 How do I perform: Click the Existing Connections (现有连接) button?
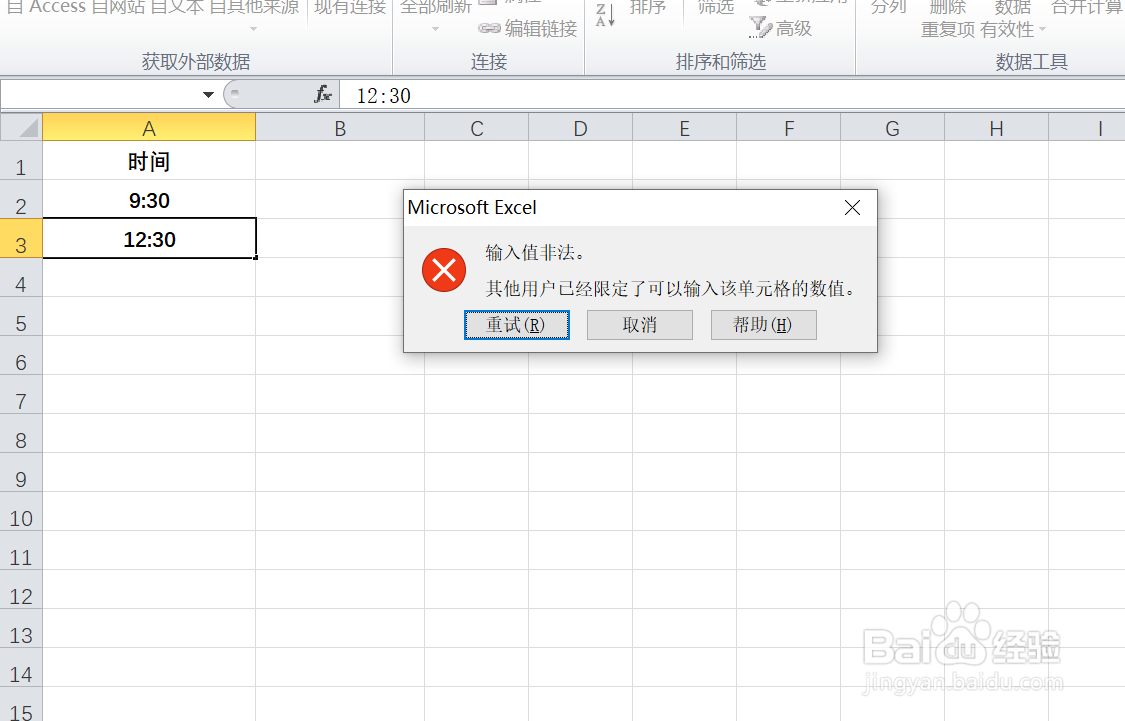350,9
